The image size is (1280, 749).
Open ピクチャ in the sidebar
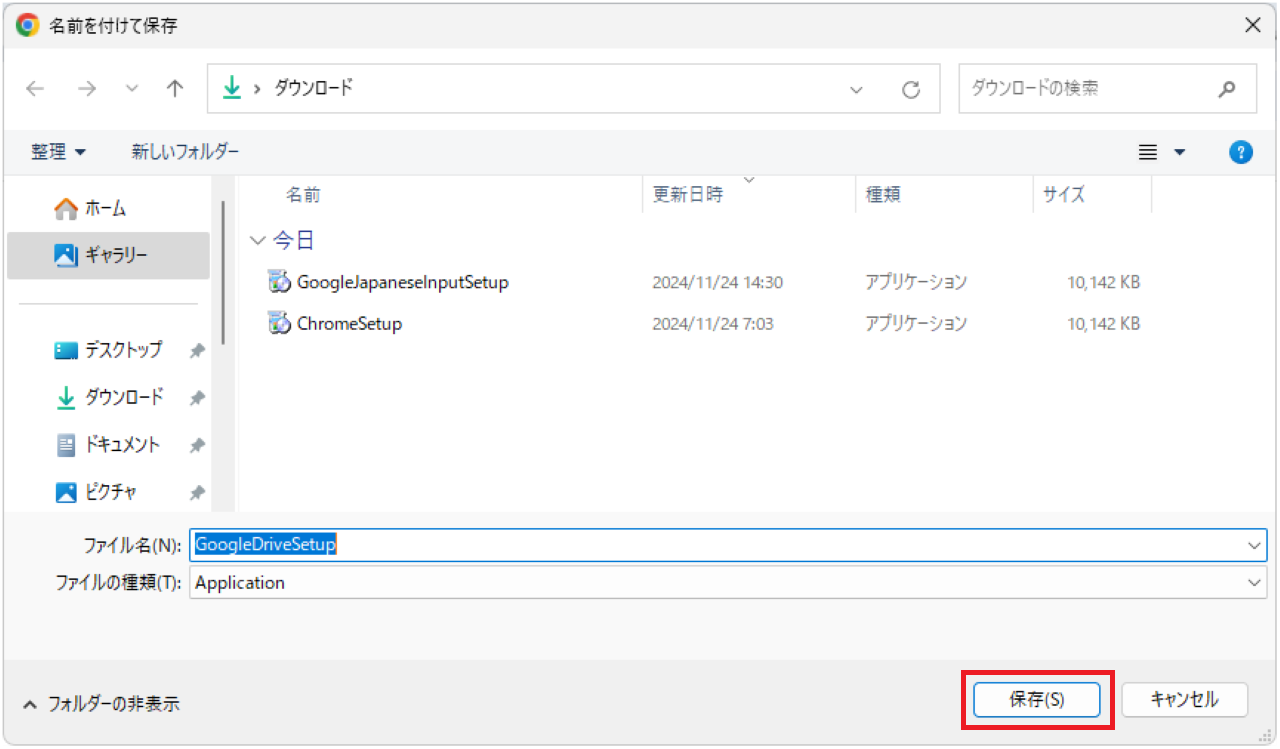tap(108, 492)
